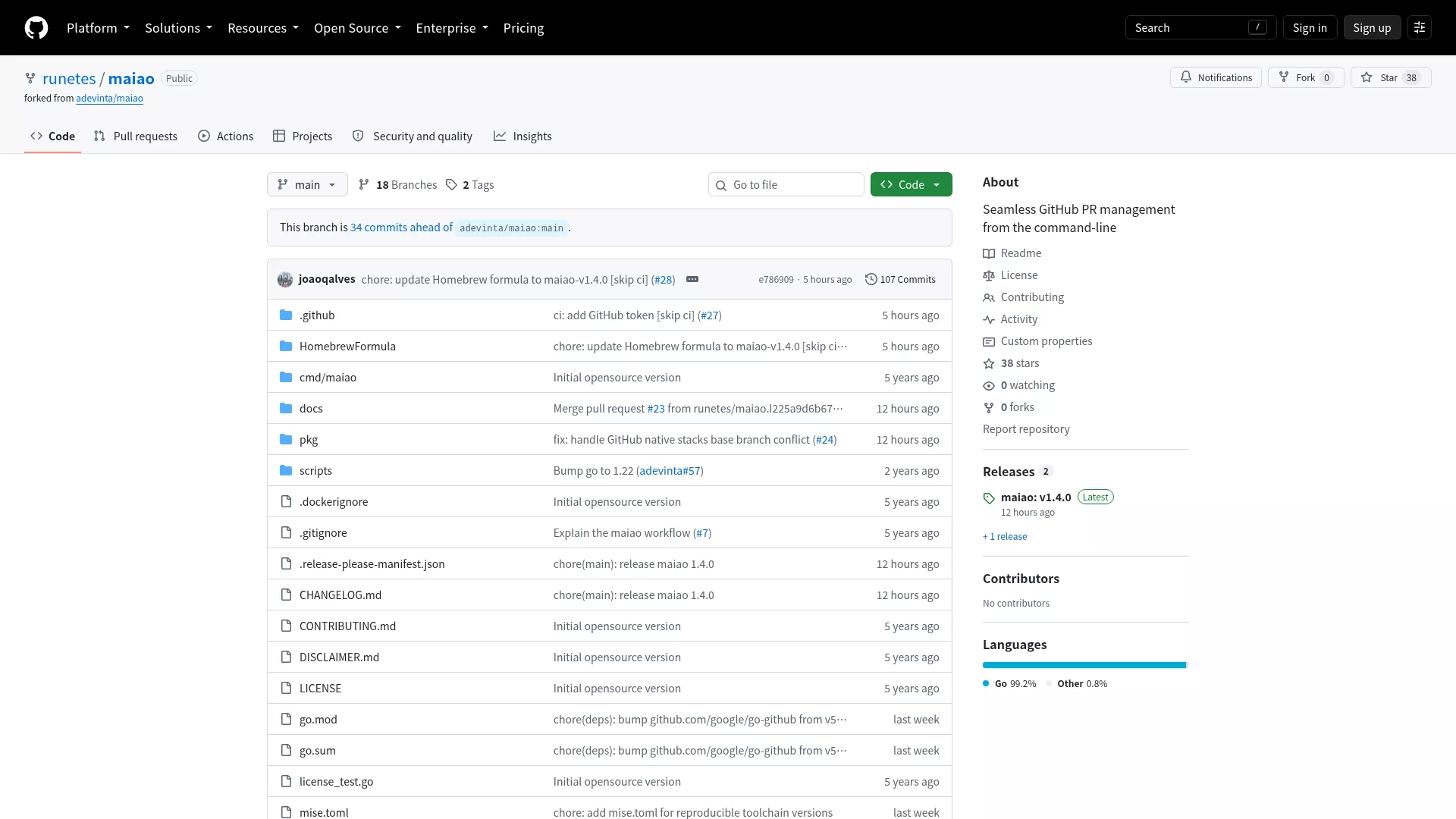Focus the header Search field
This screenshot has width=1456, height=819.
[x=1200, y=28]
